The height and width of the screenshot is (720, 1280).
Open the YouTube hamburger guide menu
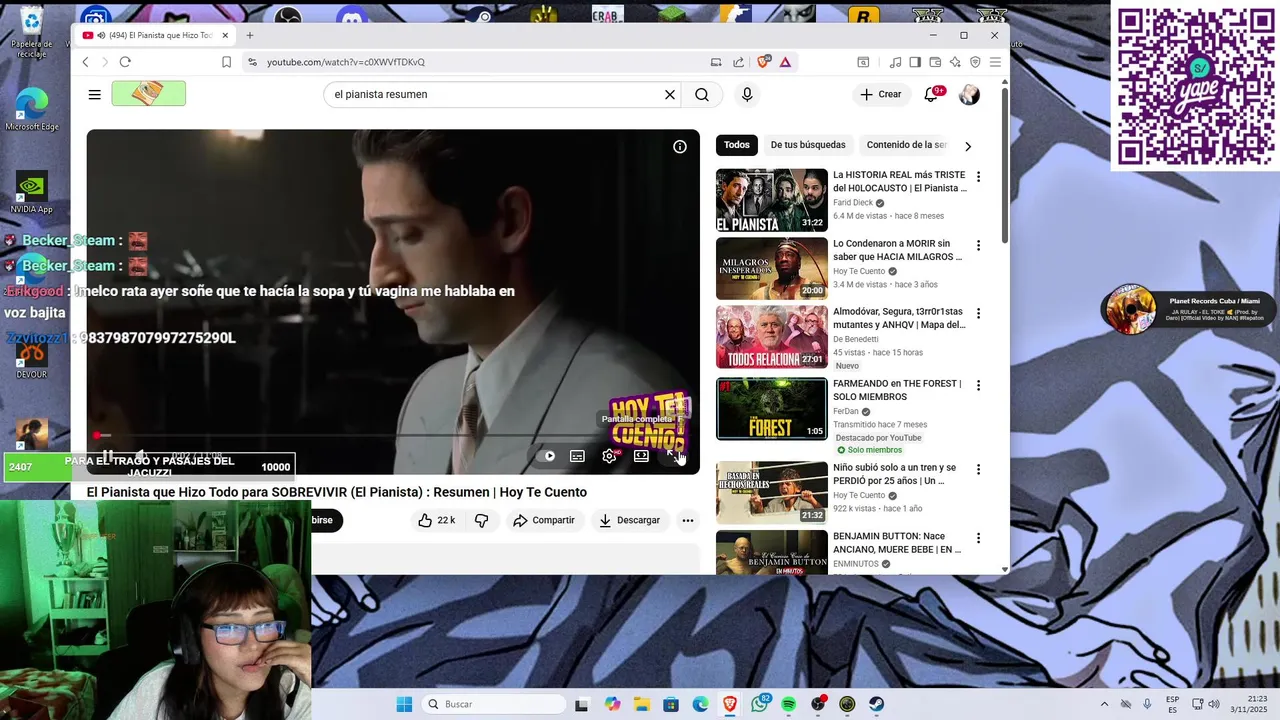[94, 94]
